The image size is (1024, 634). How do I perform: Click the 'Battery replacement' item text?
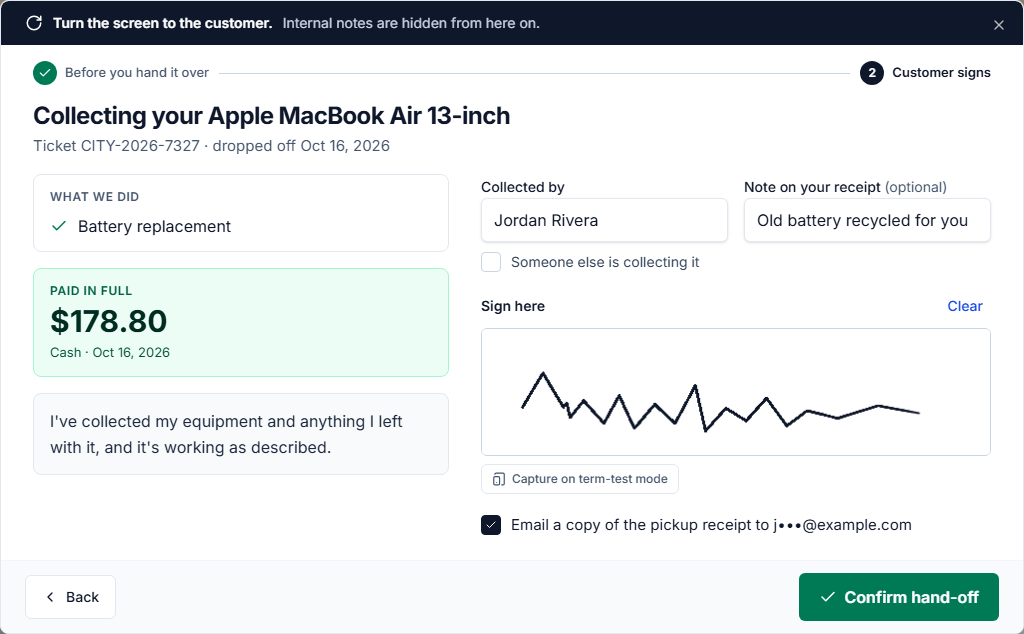point(154,227)
